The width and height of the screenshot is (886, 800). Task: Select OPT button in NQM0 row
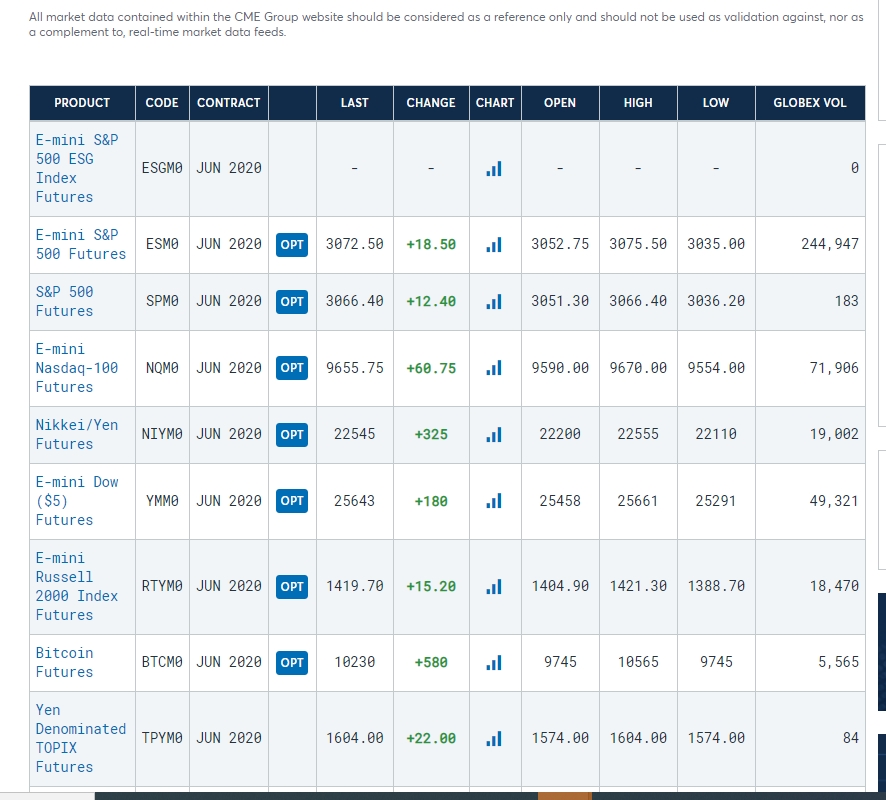point(292,368)
